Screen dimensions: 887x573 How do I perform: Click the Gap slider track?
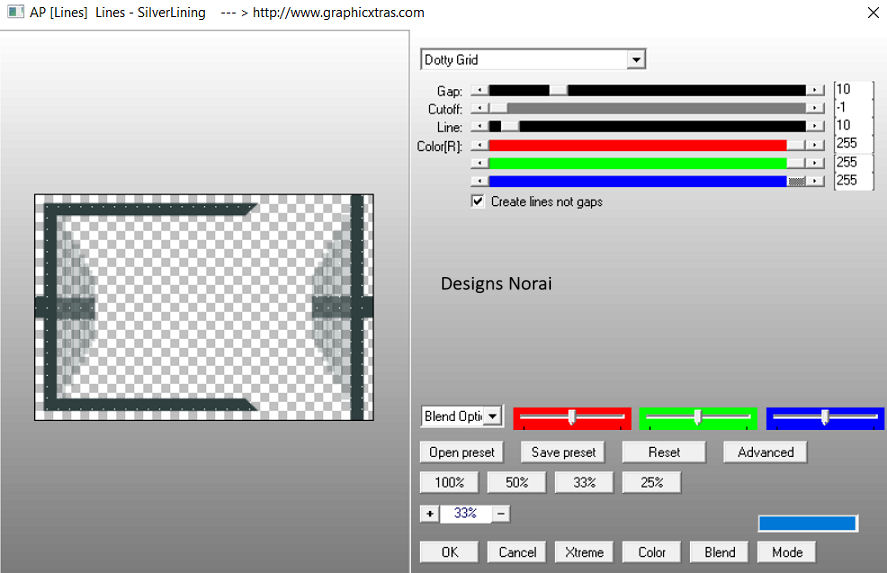(x=647, y=91)
